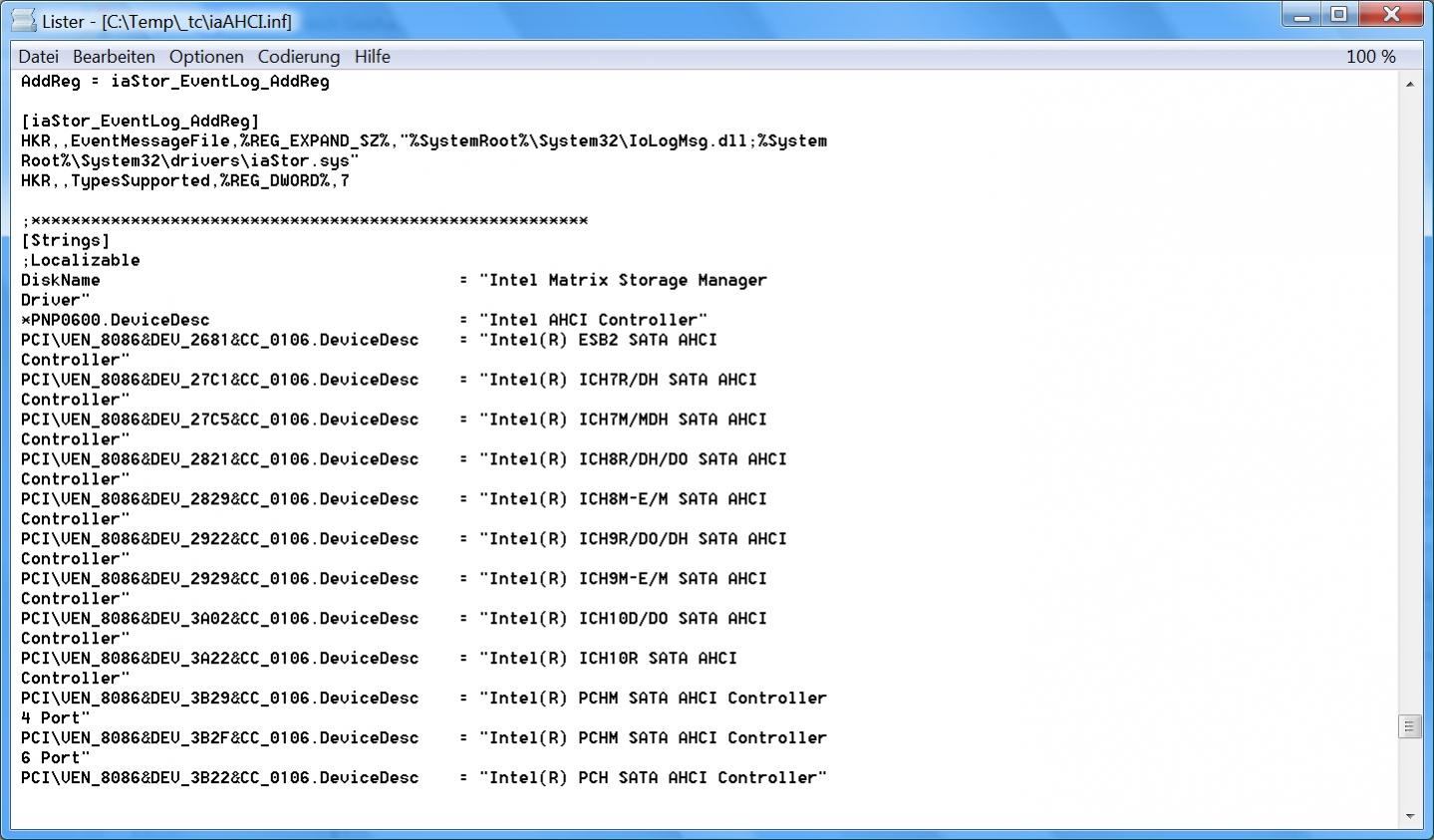Click the "Intel(R) ICH10R SATA AHCI" value
Screen dimensions: 1434x840
(609, 659)
